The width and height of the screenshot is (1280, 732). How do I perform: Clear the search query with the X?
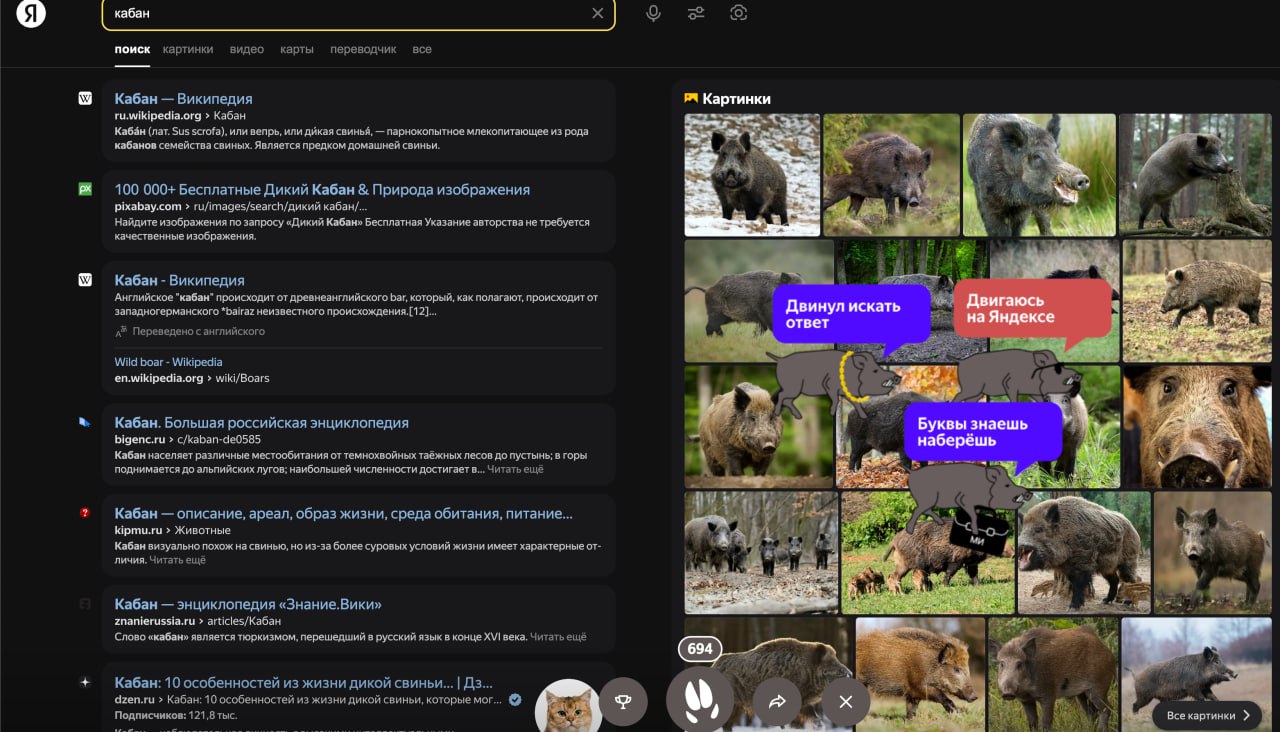click(598, 13)
